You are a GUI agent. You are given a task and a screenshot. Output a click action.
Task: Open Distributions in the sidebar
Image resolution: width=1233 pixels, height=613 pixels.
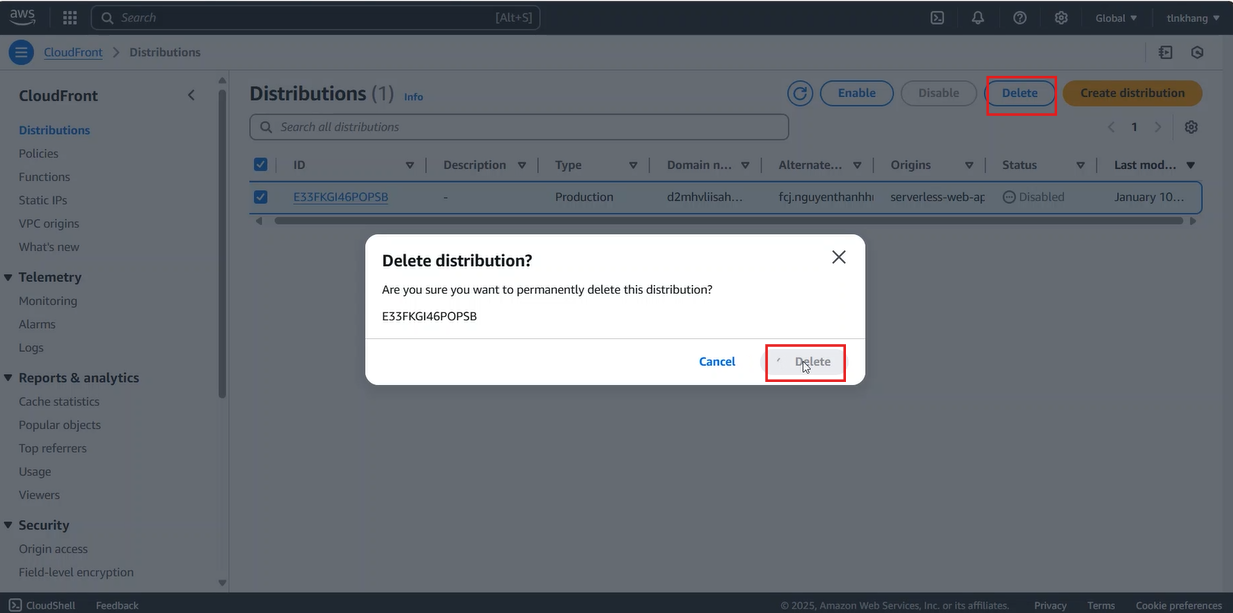pos(54,130)
